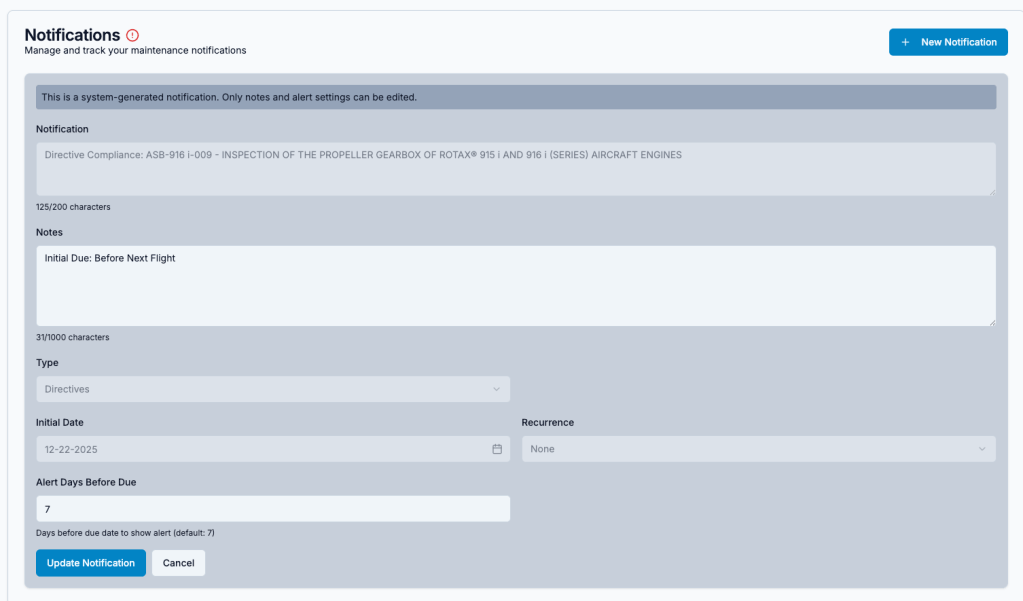Viewport: 1023px width, 601px height.
Task: Open the calendar icon in Initial Date
Action: pyautogui.click(x=497, y=449)
